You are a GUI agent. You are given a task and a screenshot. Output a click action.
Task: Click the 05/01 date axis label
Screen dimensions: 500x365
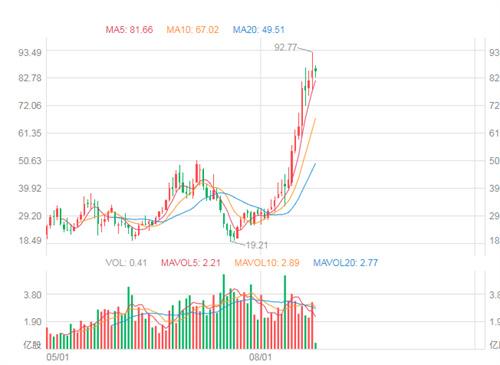point(58,357)
